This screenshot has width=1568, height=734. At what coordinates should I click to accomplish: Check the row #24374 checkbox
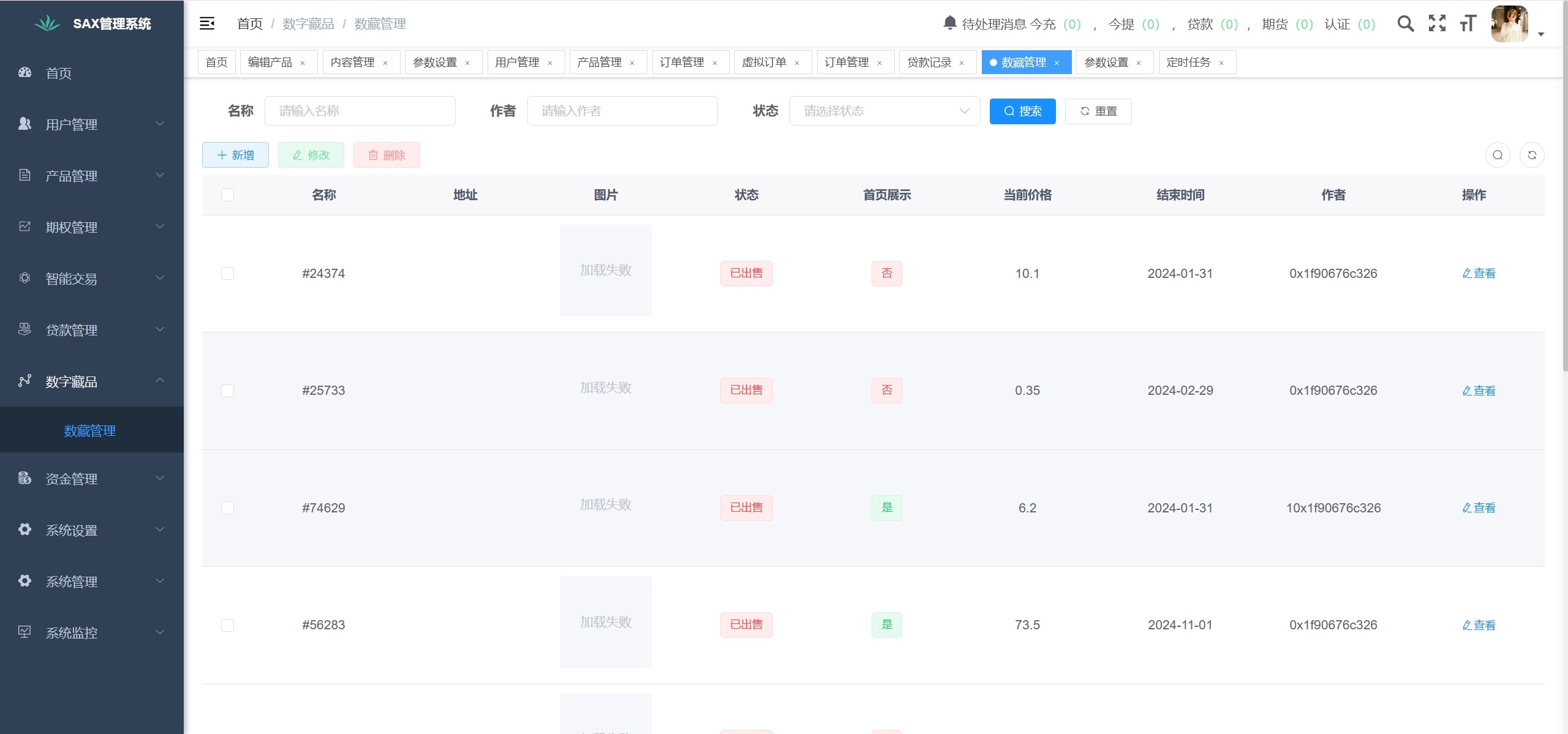pos(227,273)
